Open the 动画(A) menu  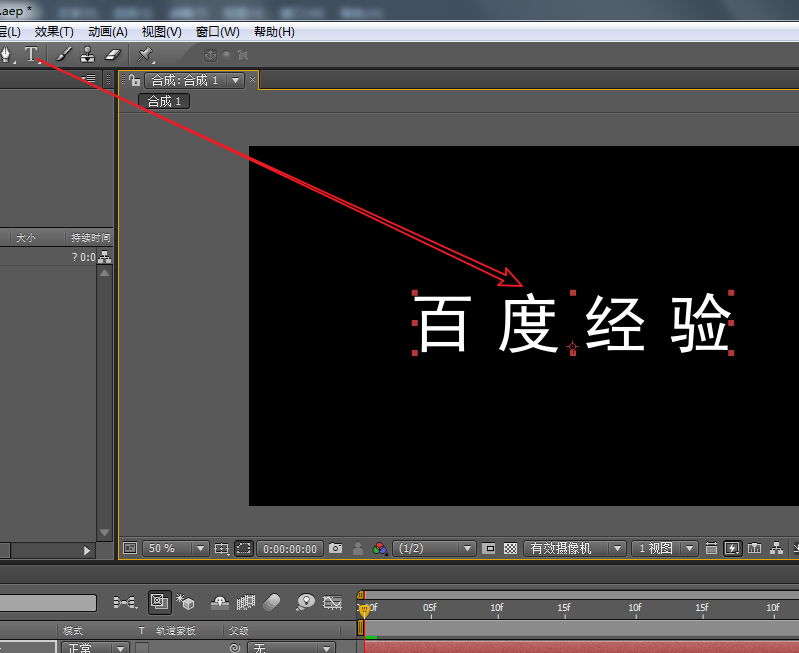(108, 32)
